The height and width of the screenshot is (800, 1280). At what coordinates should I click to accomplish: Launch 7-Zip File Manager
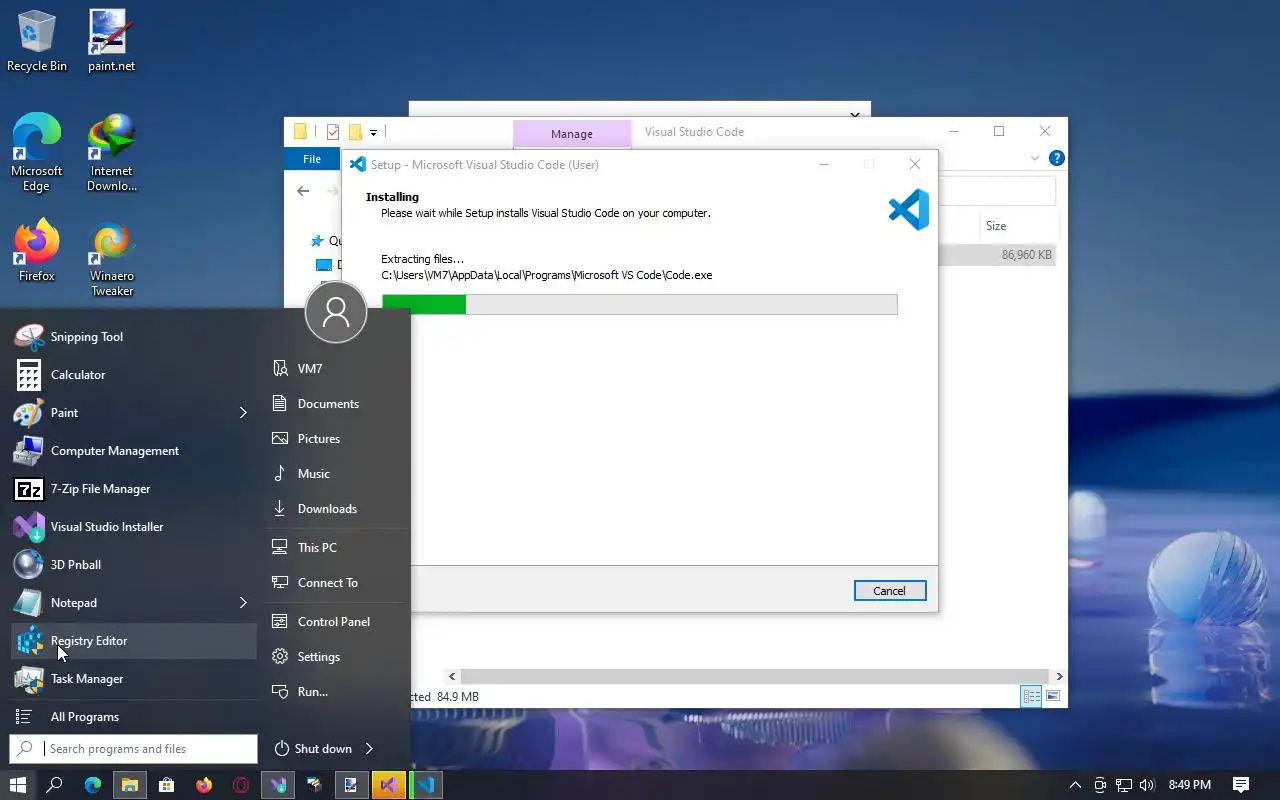point(133,489)
